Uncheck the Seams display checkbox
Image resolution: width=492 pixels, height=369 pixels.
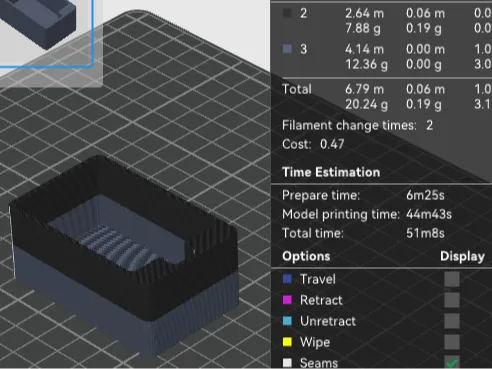pyautogui.click(x=452, y=362)
